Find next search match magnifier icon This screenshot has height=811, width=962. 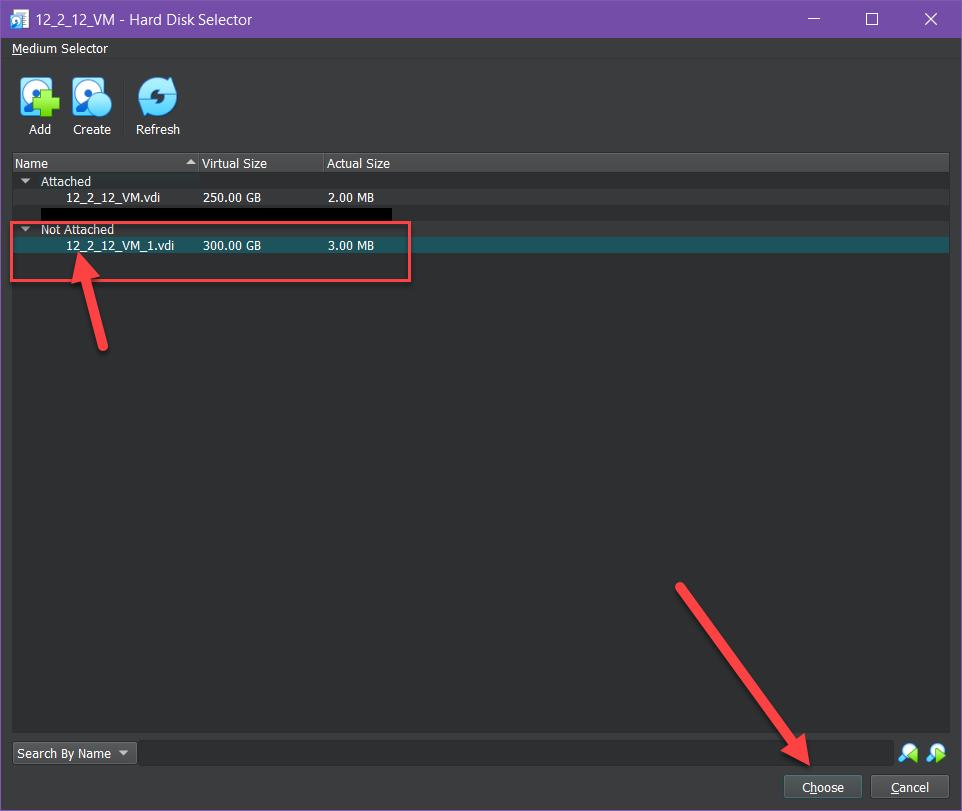936,753
